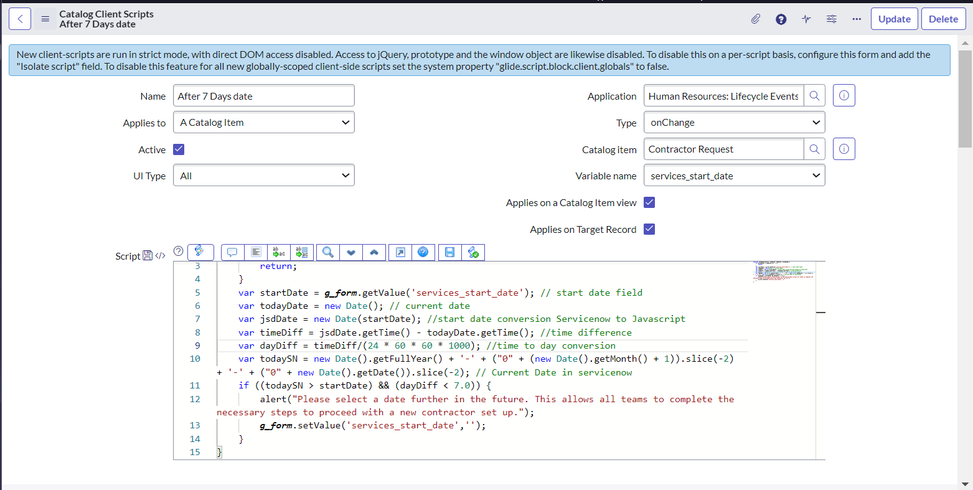Toggle Applies on Target Record checkbox
973x490 pixels.
[x=649, y=229]
